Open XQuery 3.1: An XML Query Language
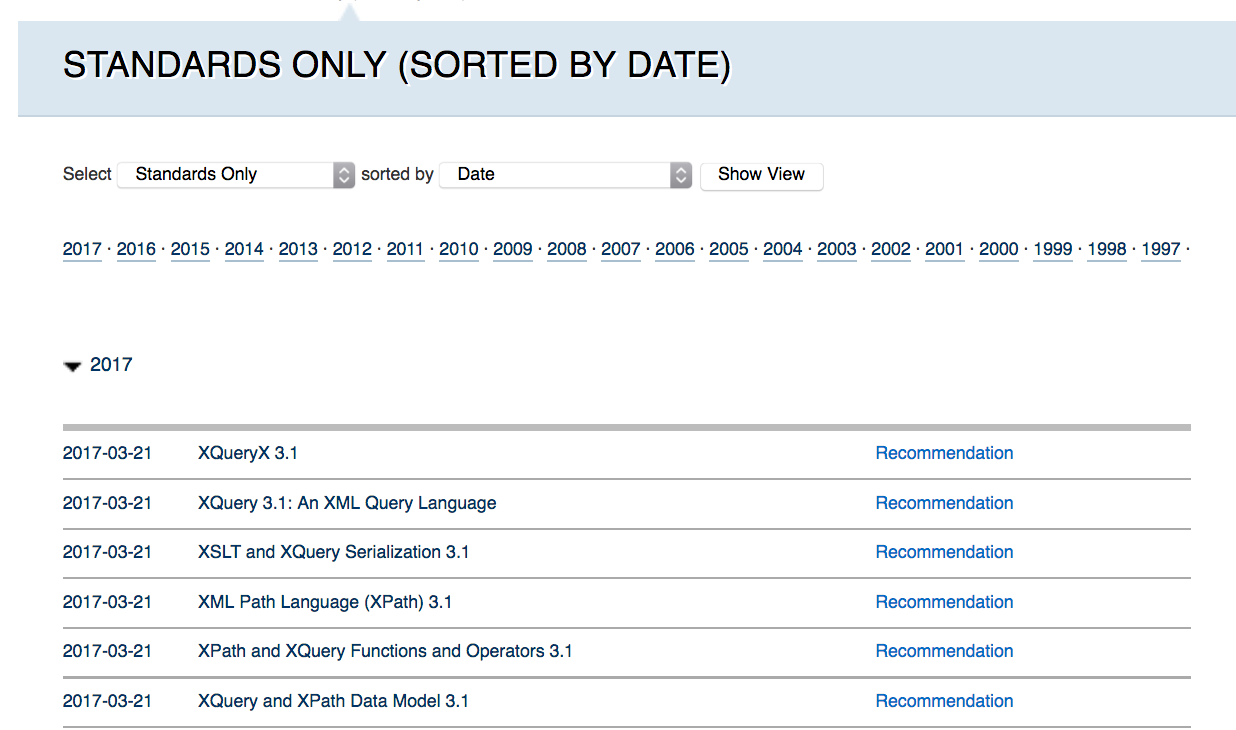 pyautogui.click(x=347, y=503)
